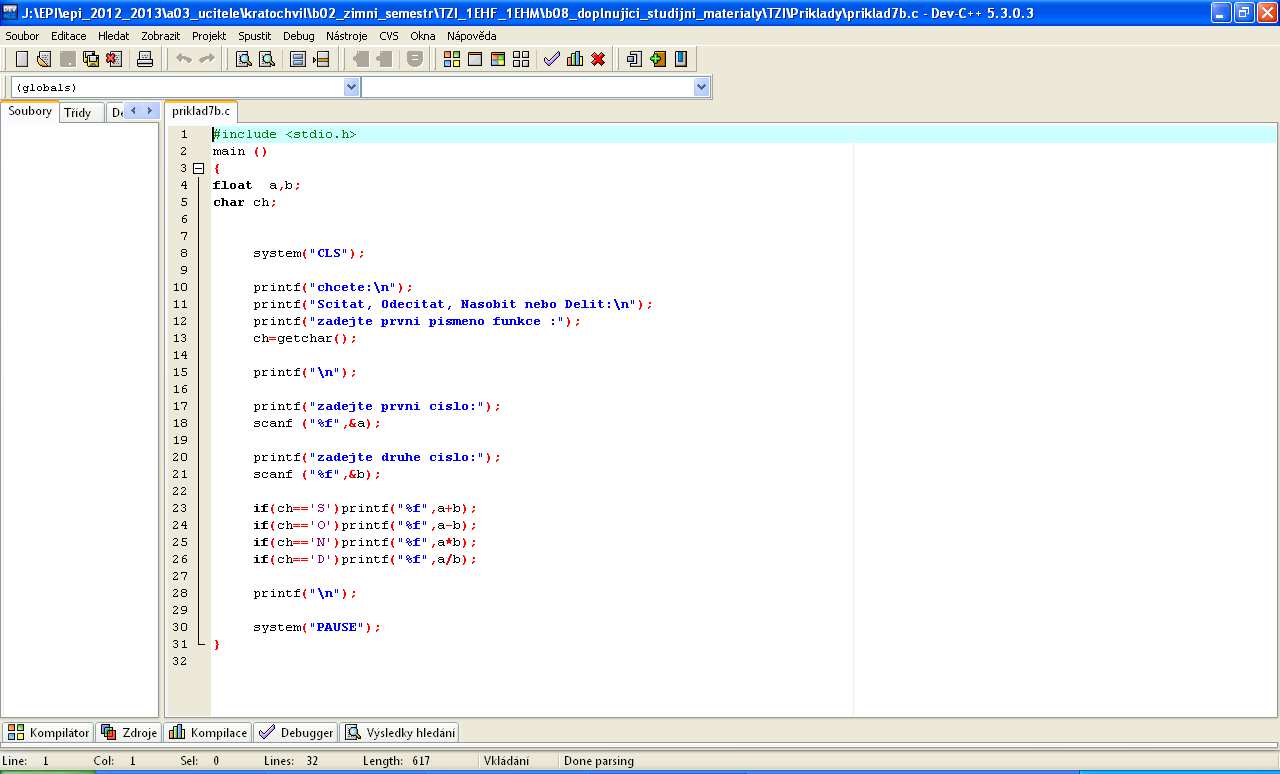Click the Run window toolbar icon
The image size is (1280, 774).
(x=475, y=59)
